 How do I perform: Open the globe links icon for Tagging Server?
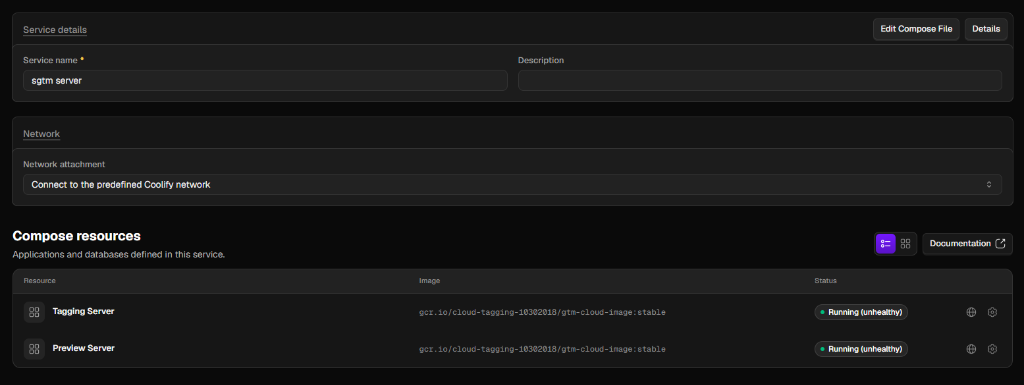coord(971,312)
